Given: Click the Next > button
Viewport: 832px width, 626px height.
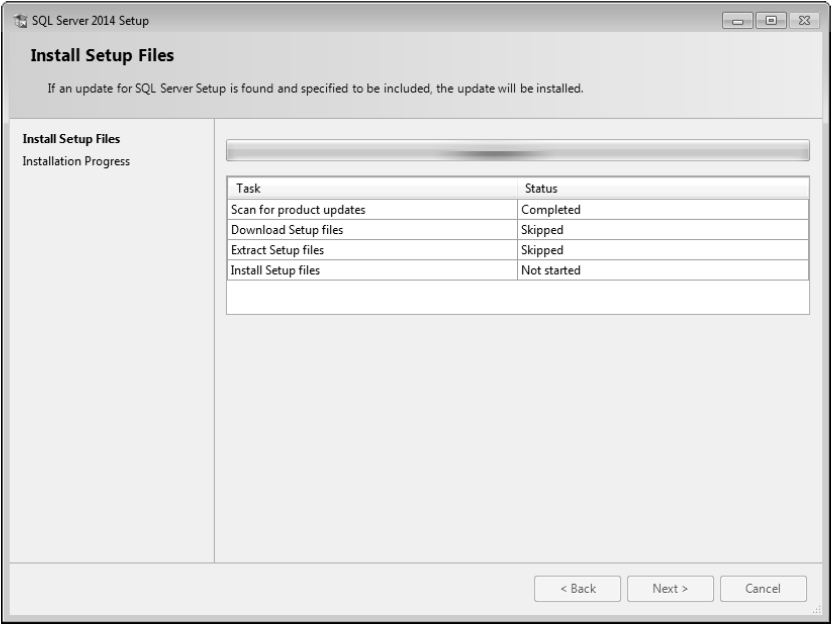Looking at the screenshot, I should tap(670, 589).
